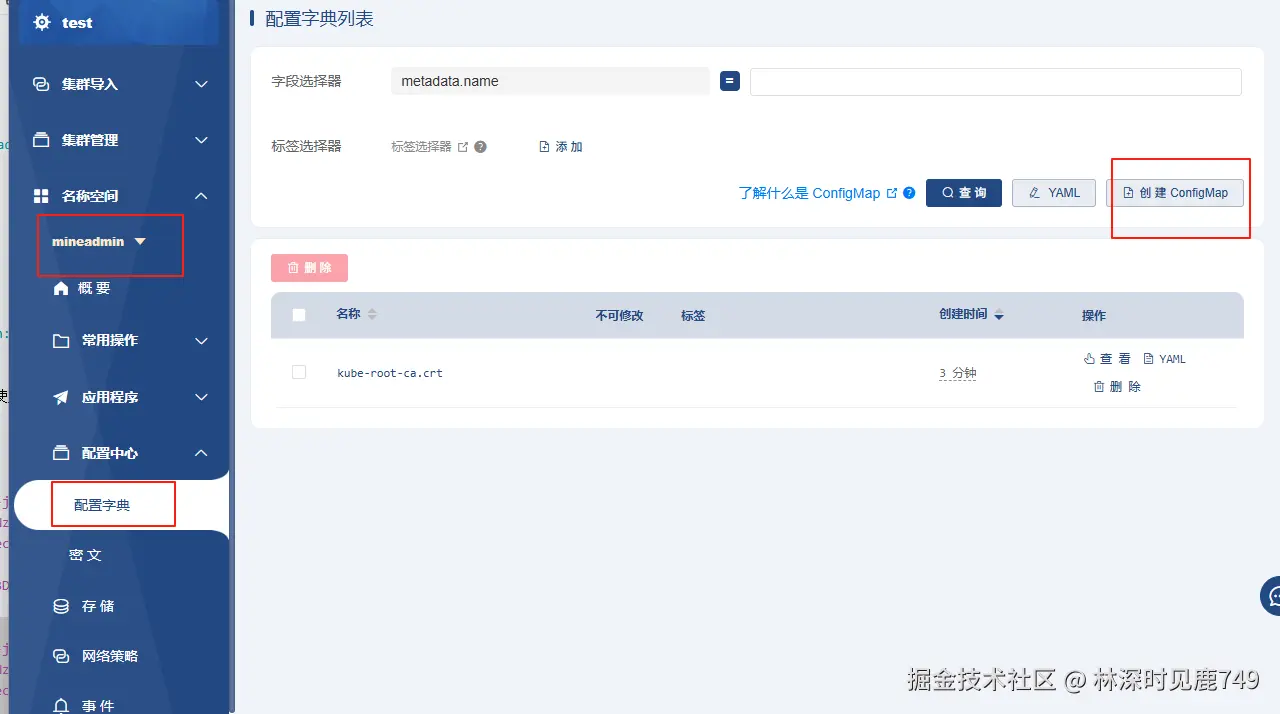Click 删除 in kube-root-ca.crt row
This screenshot has height=714, width=1280.
1117,386
